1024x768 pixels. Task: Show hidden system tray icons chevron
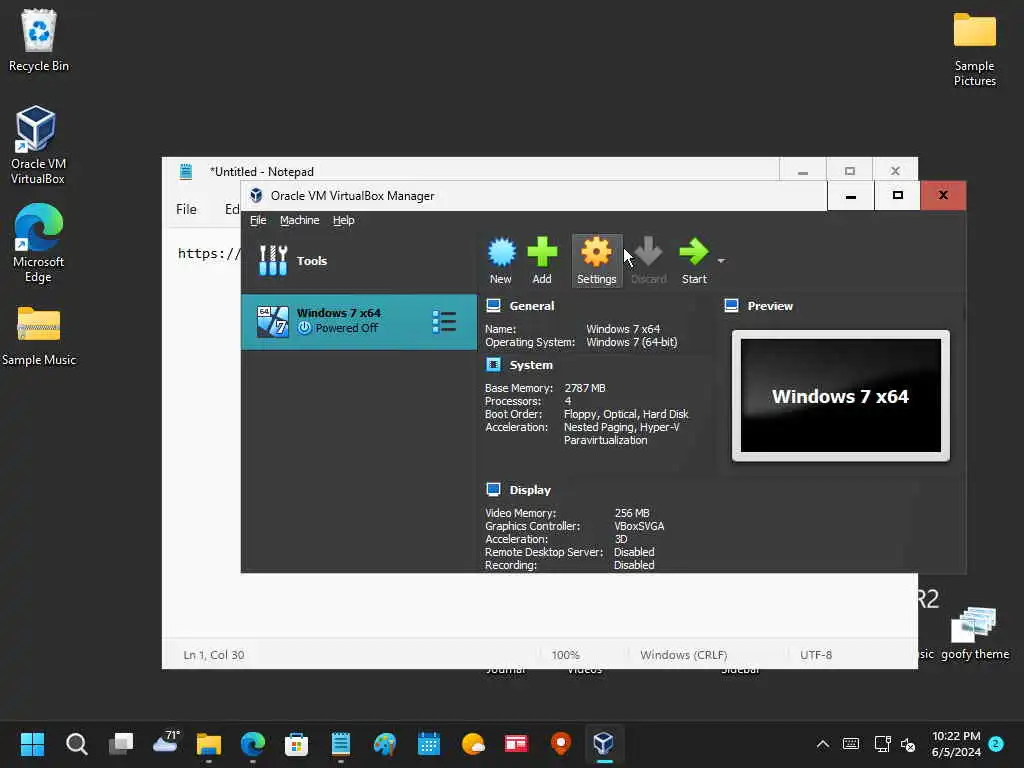pos(823,744)
